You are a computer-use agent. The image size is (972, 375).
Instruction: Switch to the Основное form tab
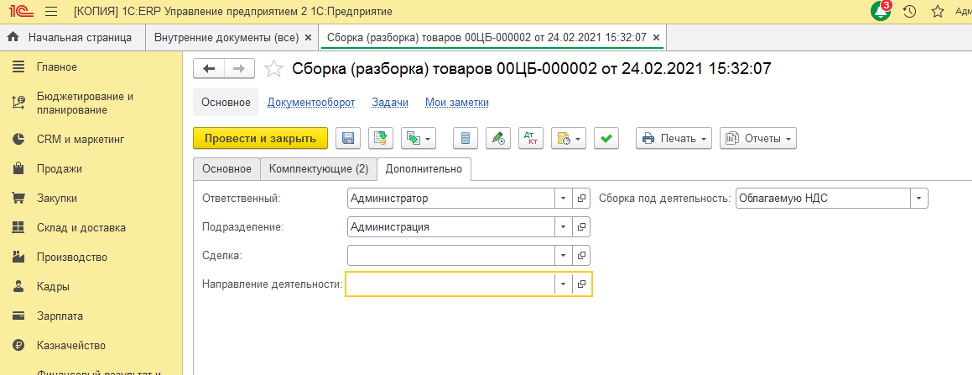click(227, 169)
